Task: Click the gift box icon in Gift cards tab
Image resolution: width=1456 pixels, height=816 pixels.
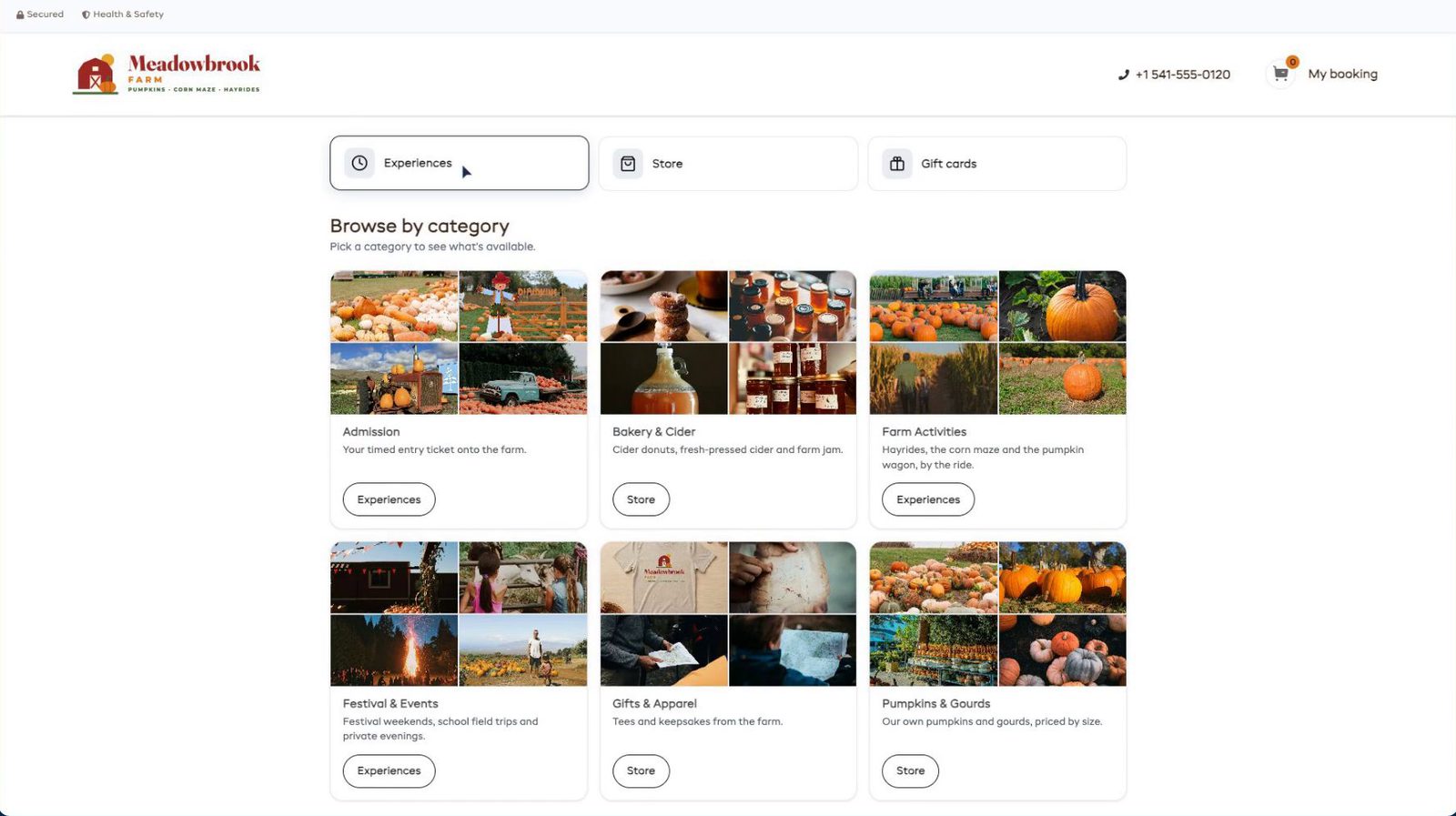Action: click(x=897, y=164)
